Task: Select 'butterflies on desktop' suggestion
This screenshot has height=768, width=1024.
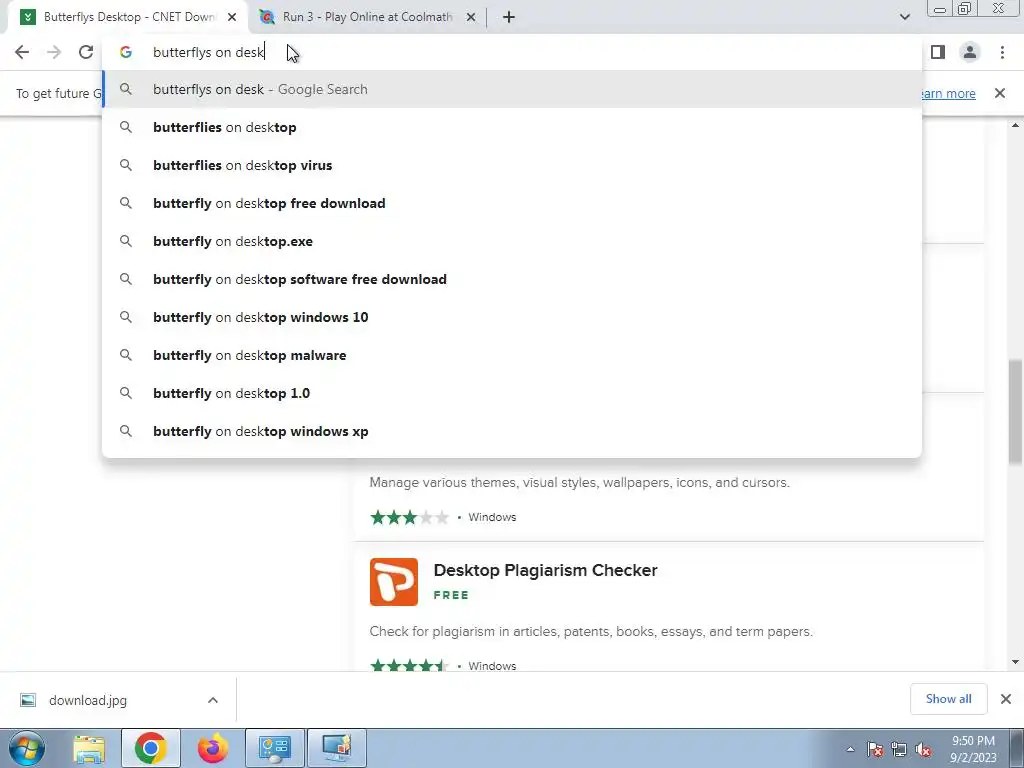Action: pos(512,127)
